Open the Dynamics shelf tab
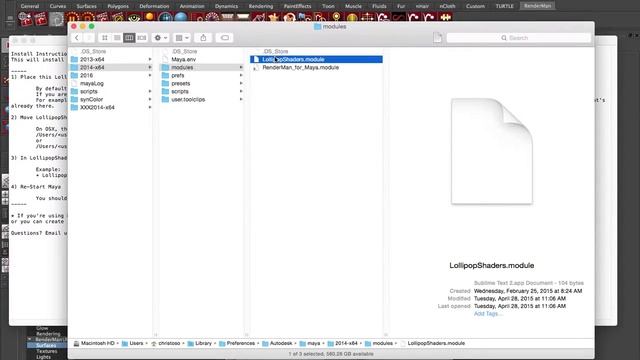Screen dimensions: 640x360 pyautogui.click(x=227, y=6)
